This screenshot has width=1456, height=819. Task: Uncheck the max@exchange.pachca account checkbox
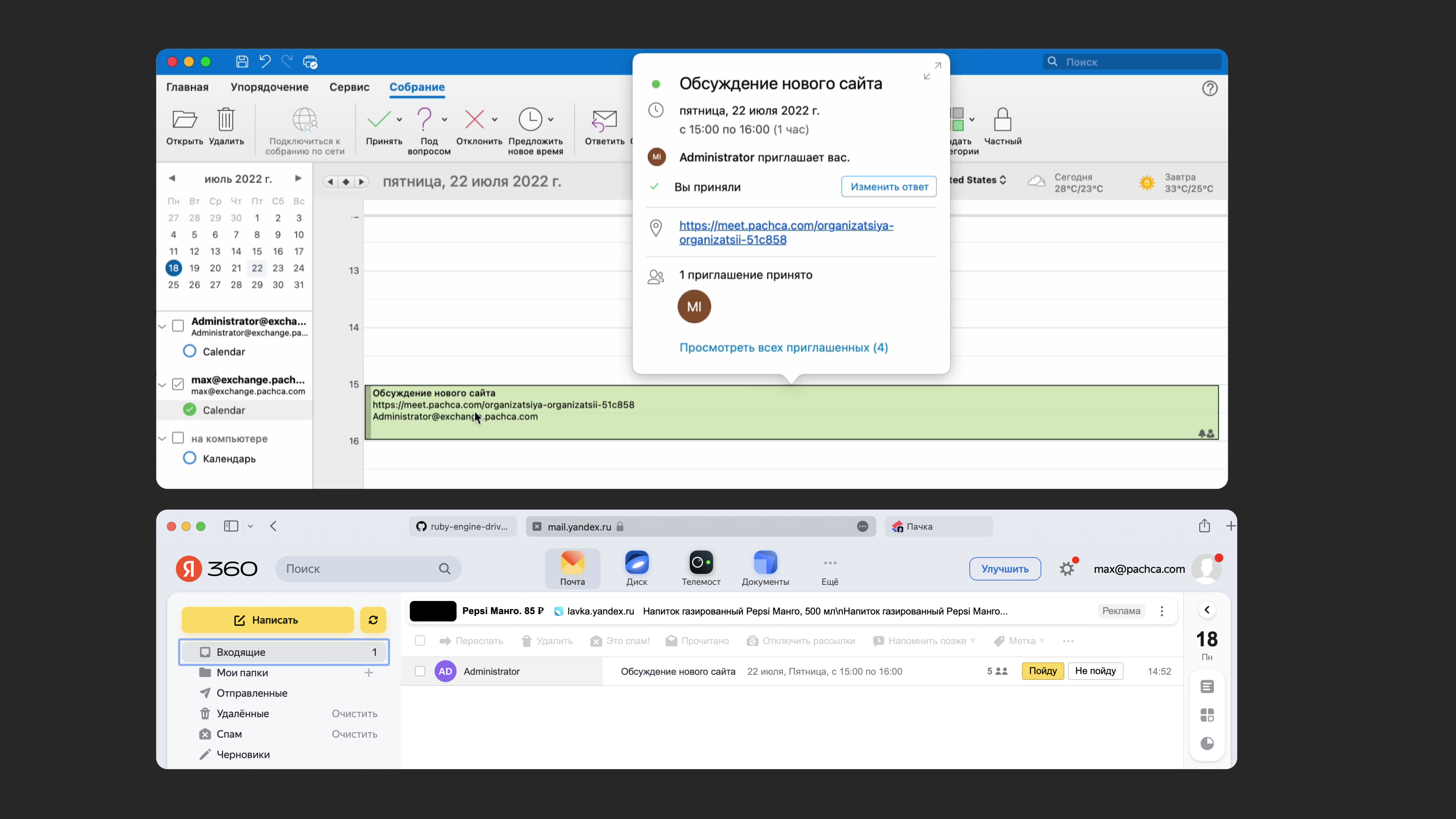pos(178,384)
